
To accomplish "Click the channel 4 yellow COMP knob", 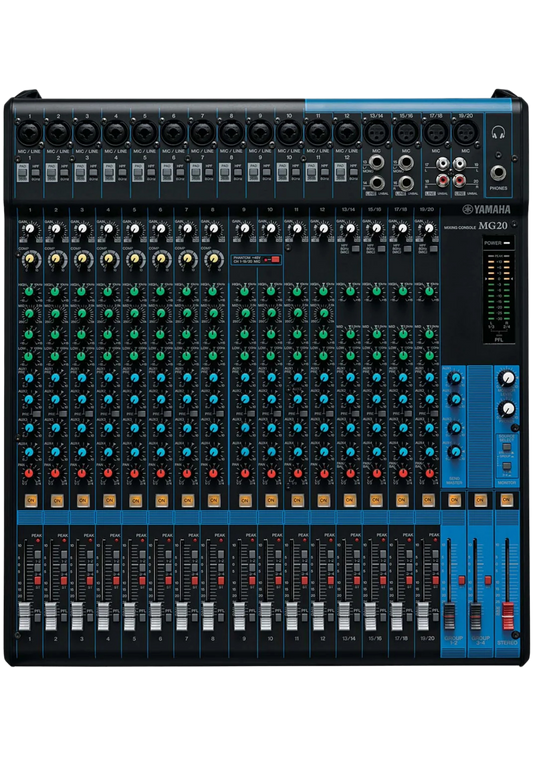I will 107,260.
